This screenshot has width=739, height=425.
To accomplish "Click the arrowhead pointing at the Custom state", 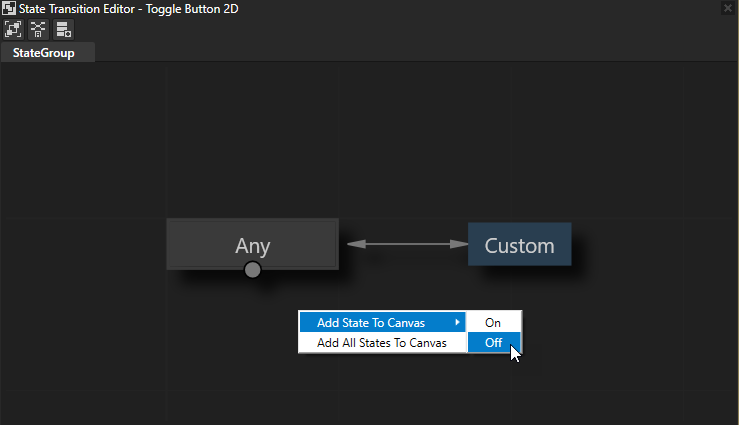I will 459,243.
